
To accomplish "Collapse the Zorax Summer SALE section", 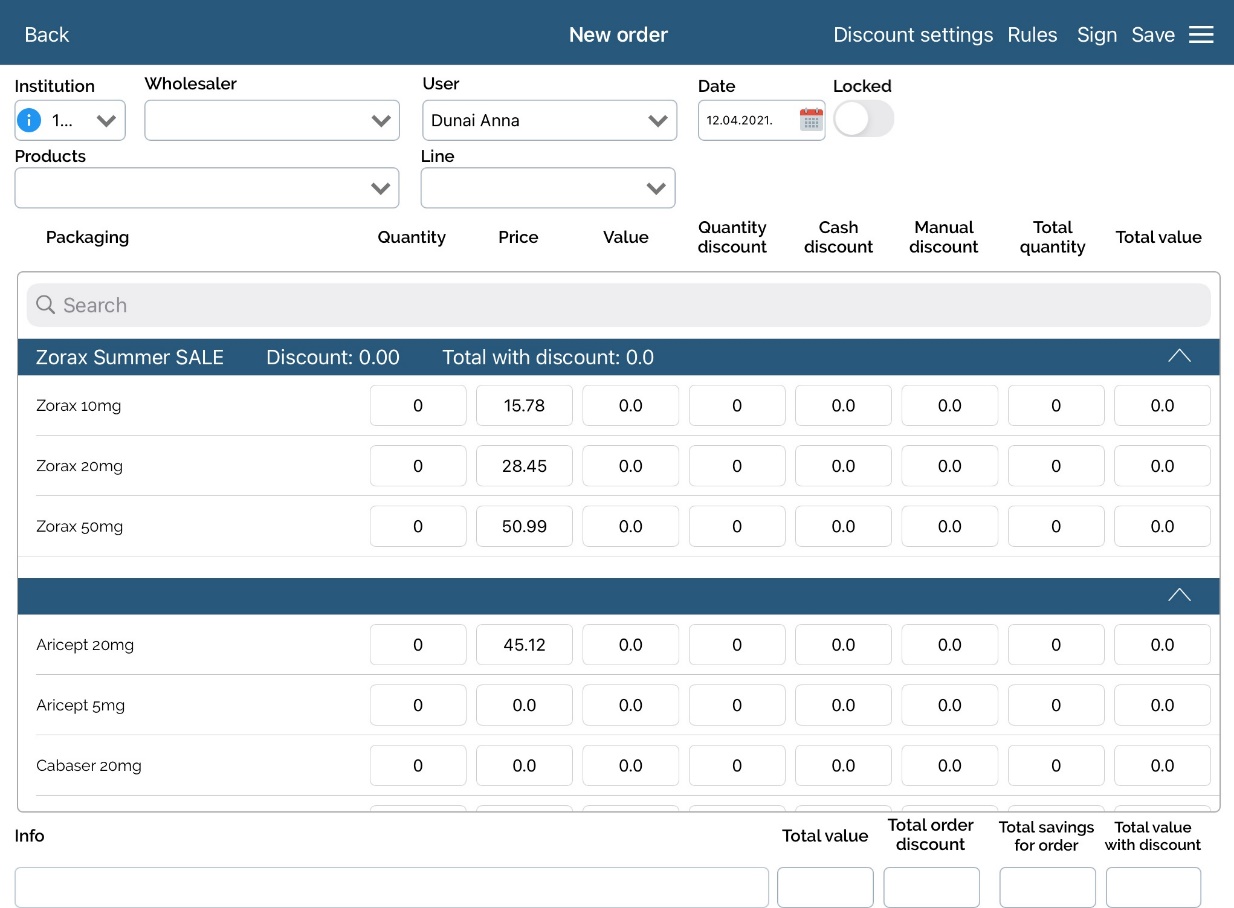I will pyautogui.click(x=1179, y=357).
